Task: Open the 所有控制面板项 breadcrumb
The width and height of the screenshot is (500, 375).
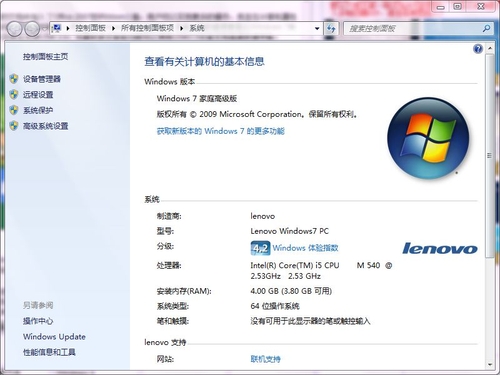Action: click(147, 28)
